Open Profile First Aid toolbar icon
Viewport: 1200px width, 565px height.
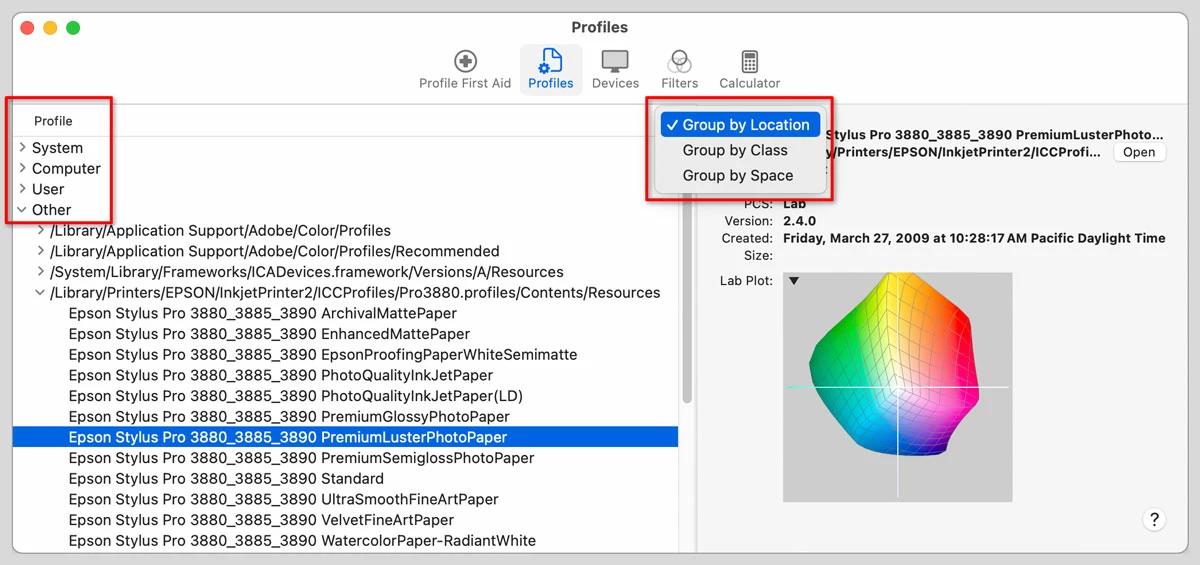point(465,70)
